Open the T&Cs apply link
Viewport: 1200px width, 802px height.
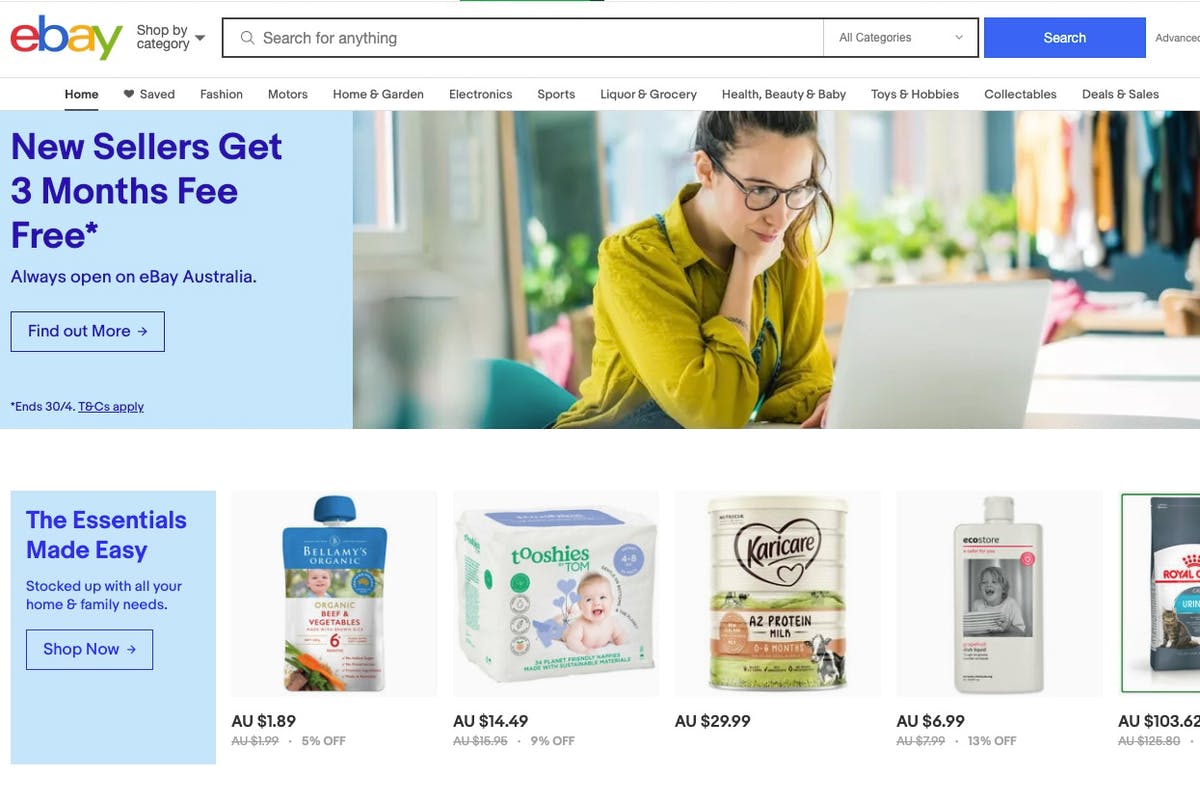click(x=111, y=407)
